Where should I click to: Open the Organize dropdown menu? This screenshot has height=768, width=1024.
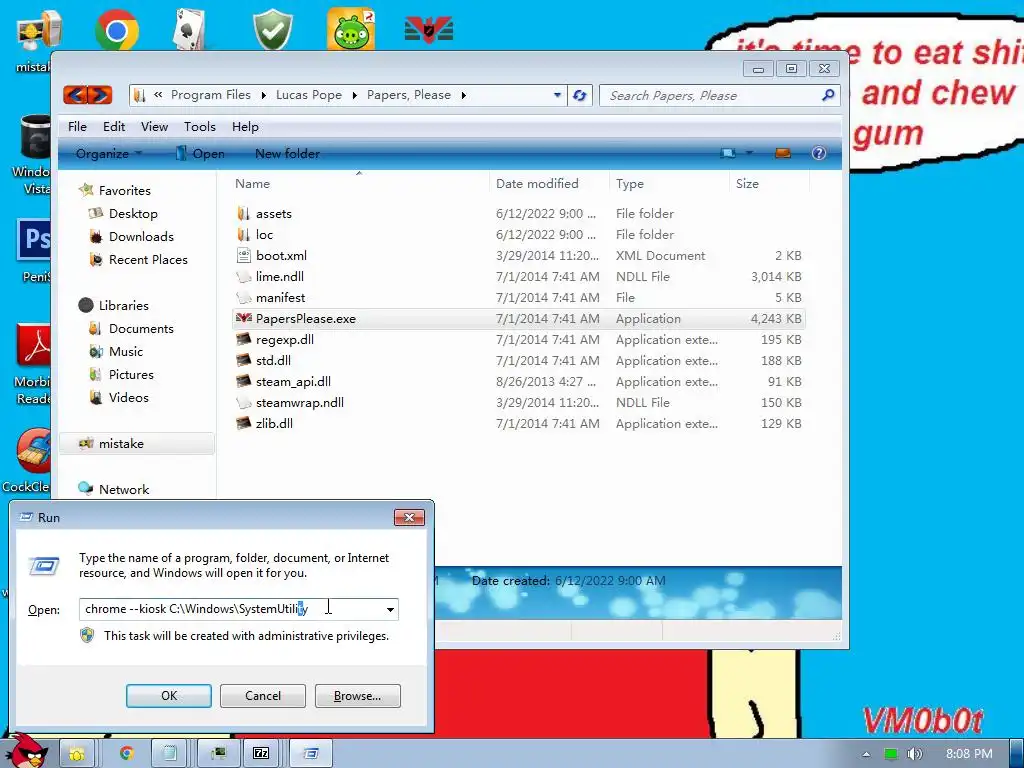[x=108, y=153]
